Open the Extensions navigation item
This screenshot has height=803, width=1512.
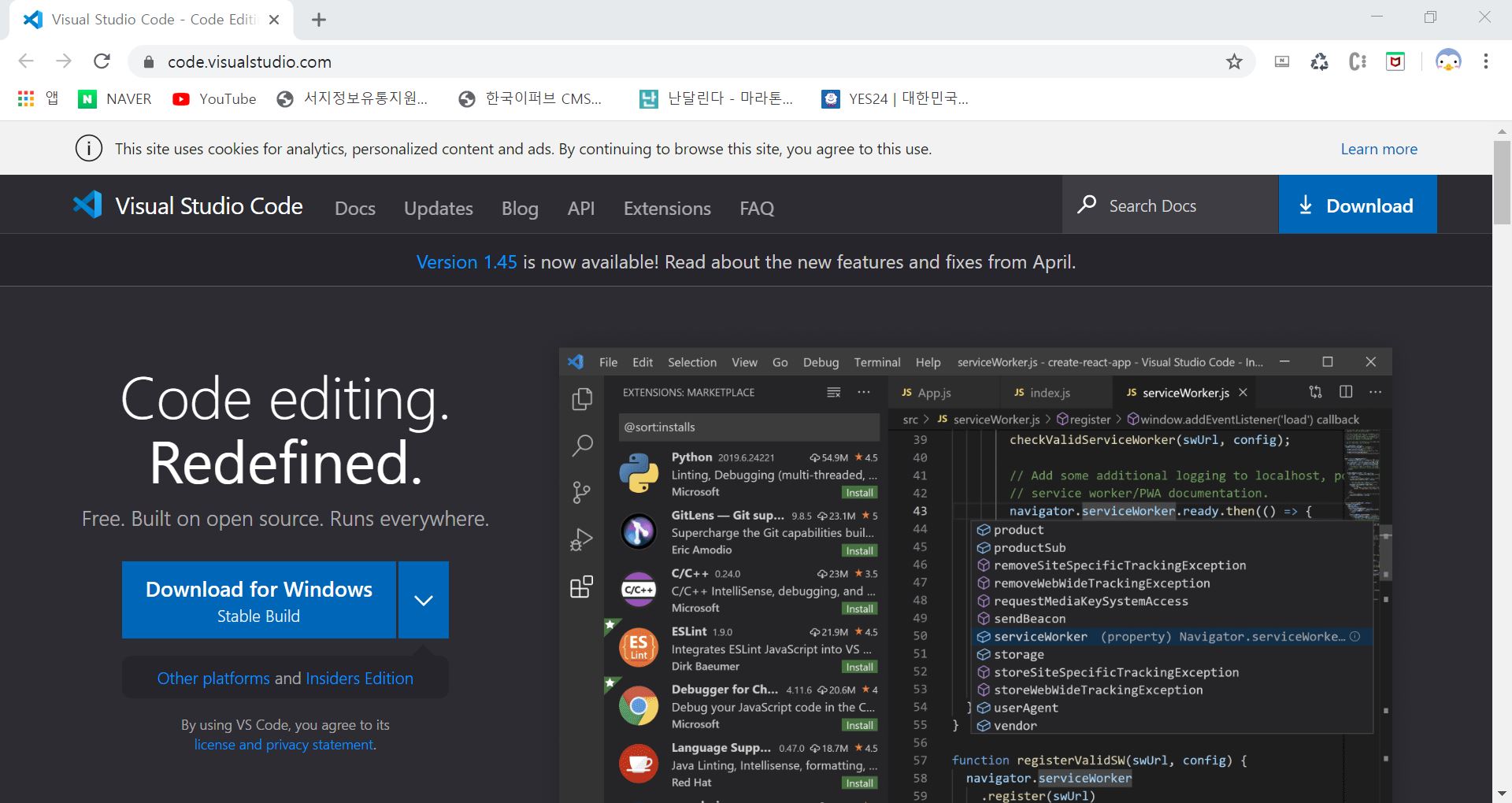[x=667, y=208]
